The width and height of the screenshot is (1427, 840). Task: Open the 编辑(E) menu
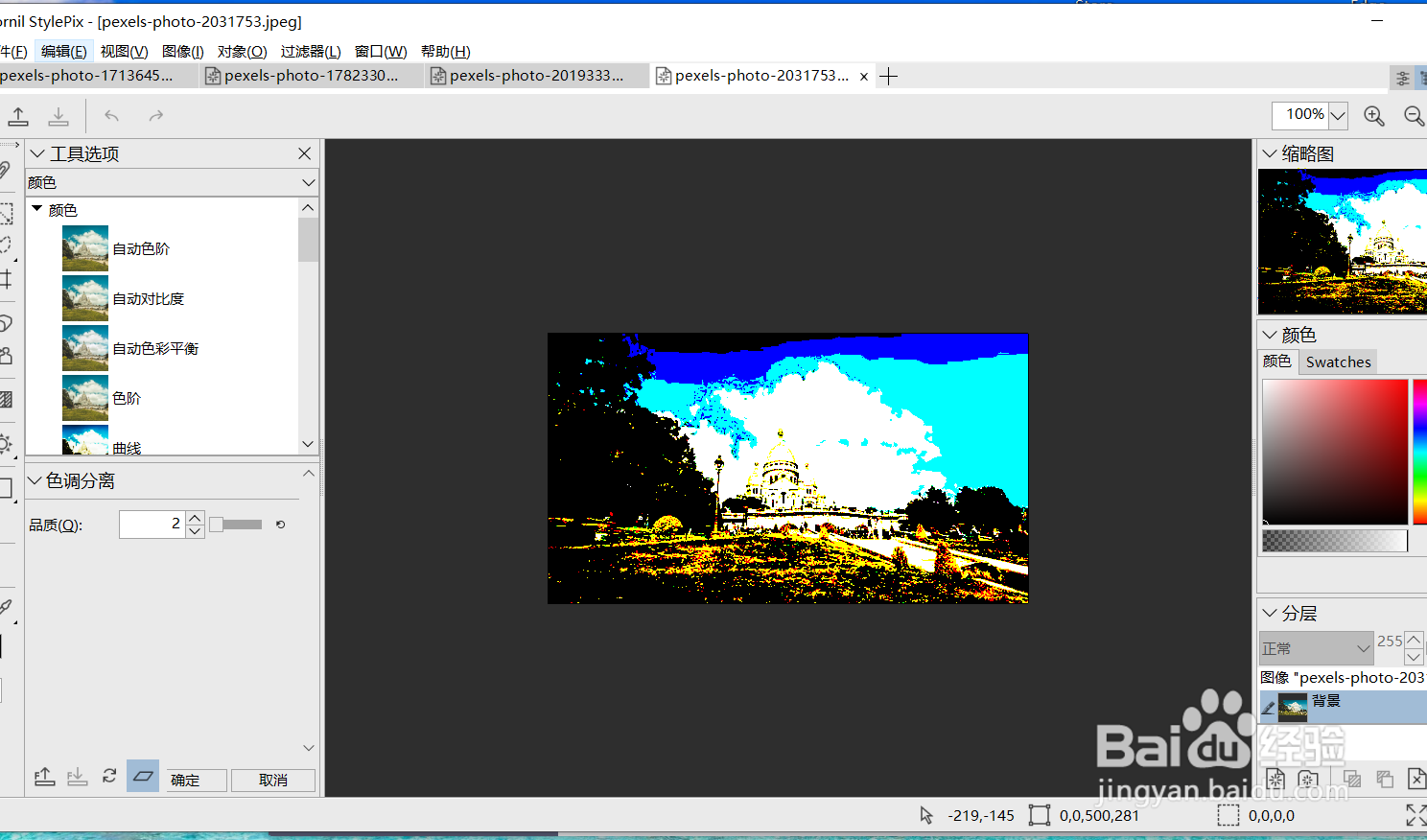pos(63,51)
